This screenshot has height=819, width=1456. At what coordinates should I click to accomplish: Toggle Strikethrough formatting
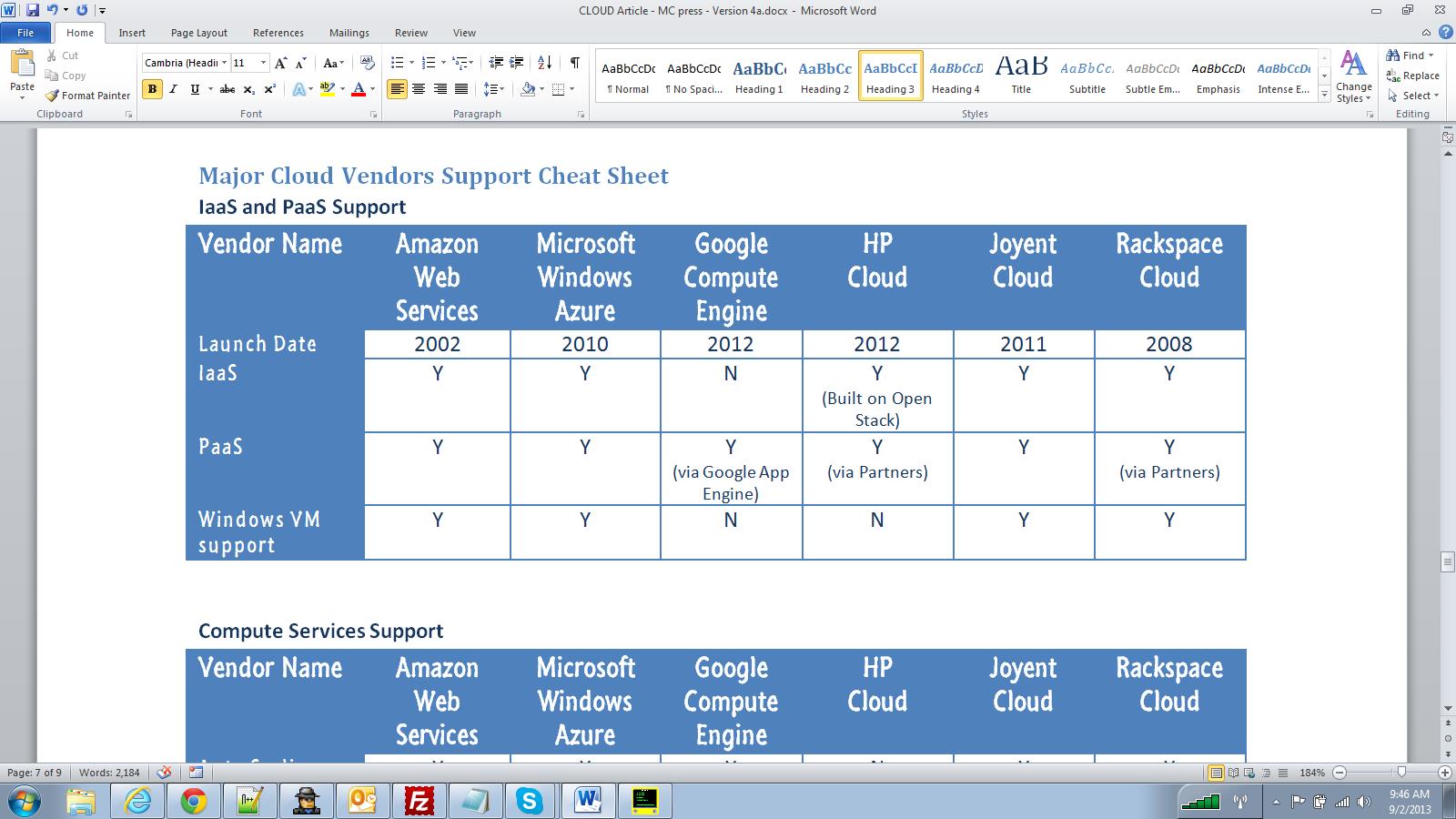click(x=227, y=89)
